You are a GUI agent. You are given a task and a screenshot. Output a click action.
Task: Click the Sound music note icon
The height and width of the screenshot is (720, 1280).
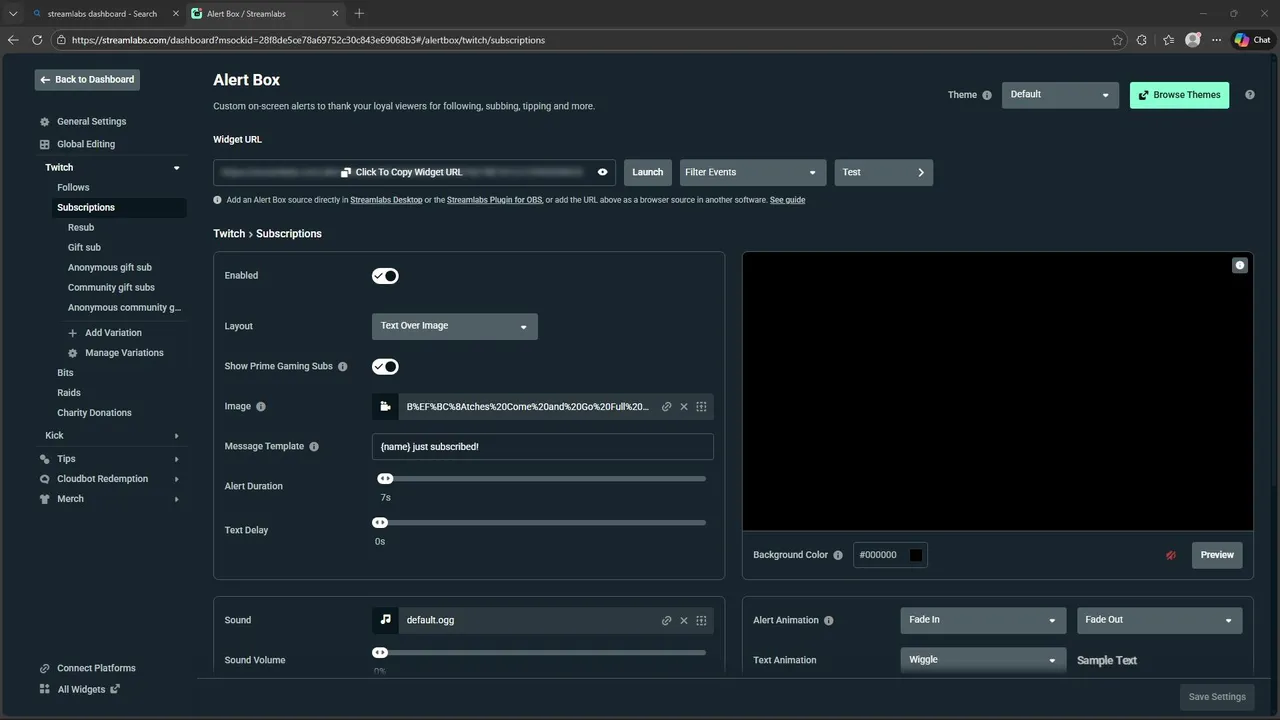coord(385,620)
